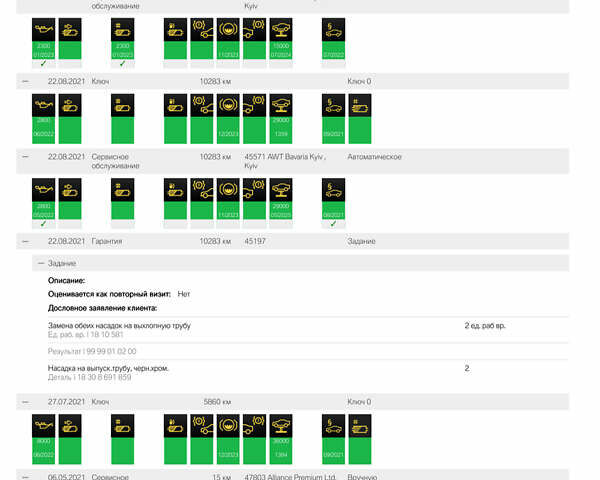Click vehicle check icon showing 30000 in 27.07.2021 row
The image size is (600, 480).
(281, 423)
